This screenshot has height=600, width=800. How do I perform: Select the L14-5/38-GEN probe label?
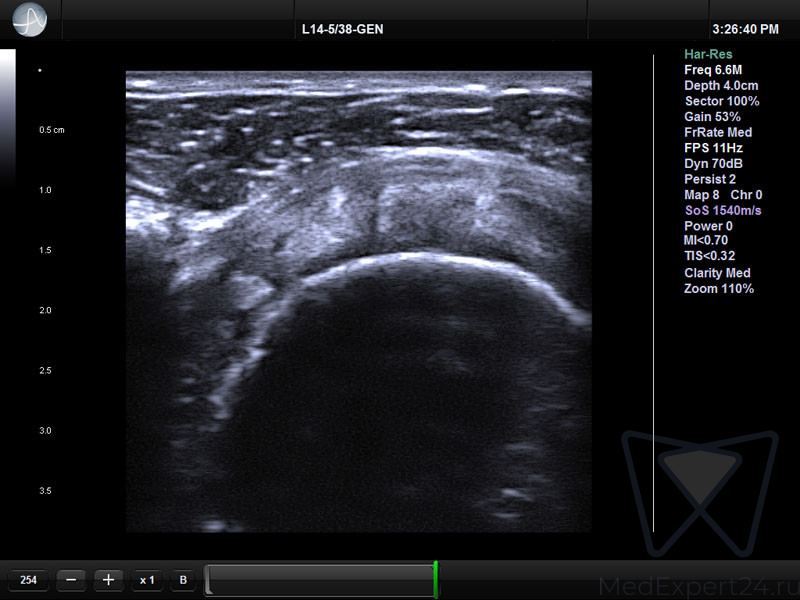tap(342, 30)
